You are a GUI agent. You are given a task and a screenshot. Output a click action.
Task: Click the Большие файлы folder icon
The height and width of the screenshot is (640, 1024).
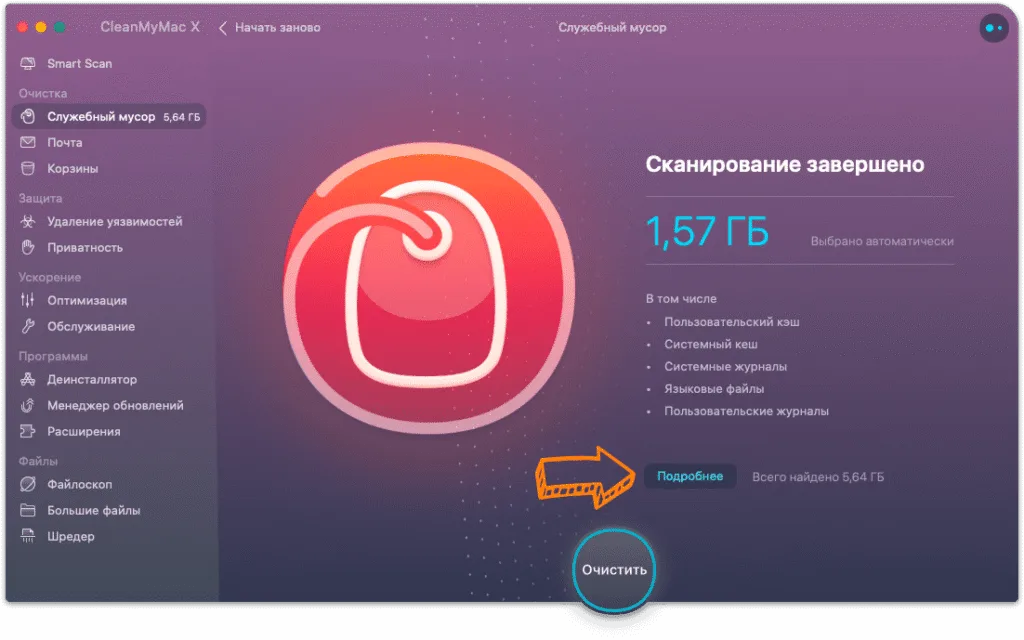[x=27, y=511]
